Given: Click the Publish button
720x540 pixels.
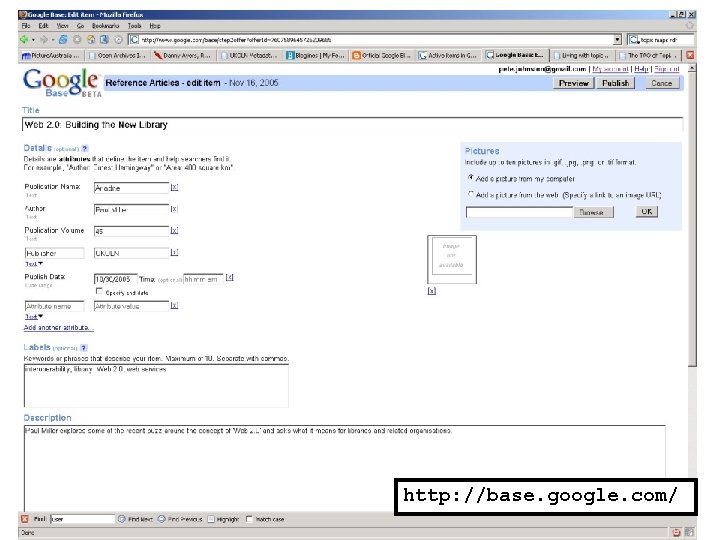Looking at the screenshot, I should click(x=615, y=83).
